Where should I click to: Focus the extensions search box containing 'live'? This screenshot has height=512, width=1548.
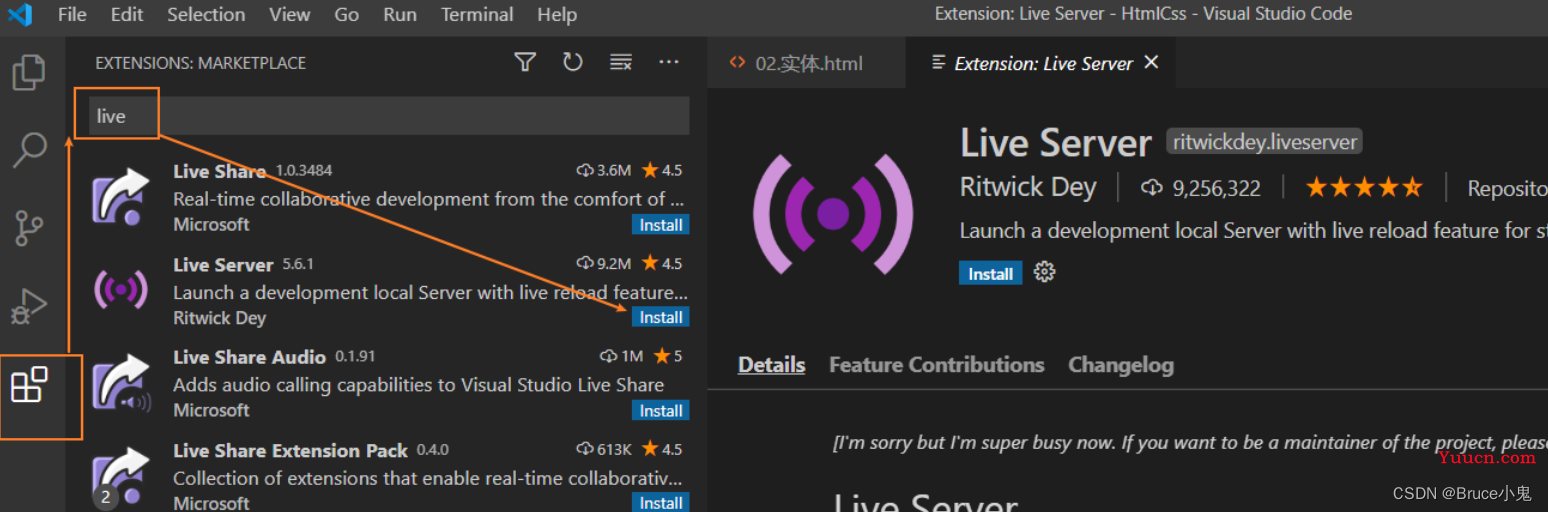390,116
